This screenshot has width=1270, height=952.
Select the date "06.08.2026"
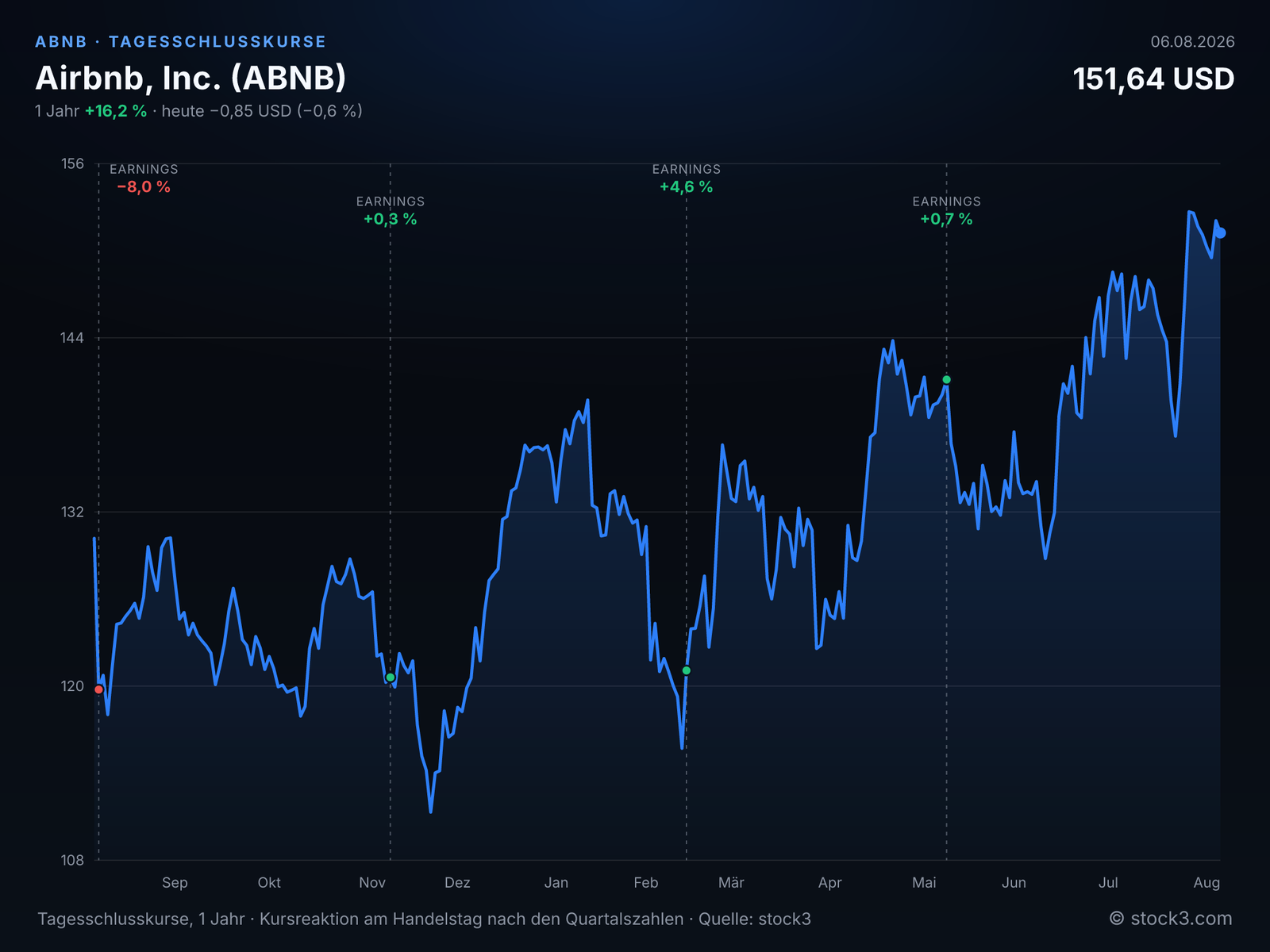tap(1193, 42)
